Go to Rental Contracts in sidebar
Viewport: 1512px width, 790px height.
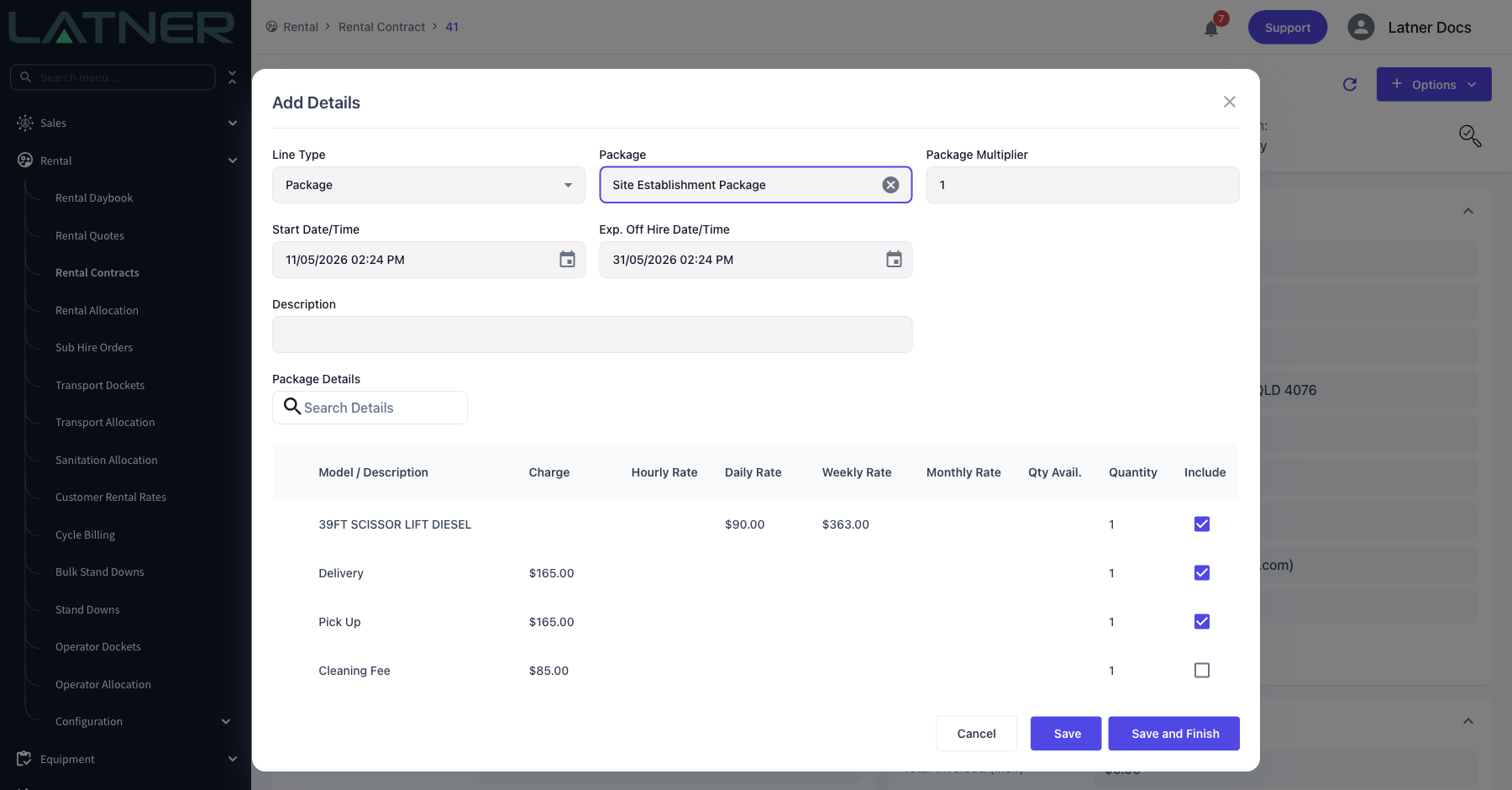[97, 273]
